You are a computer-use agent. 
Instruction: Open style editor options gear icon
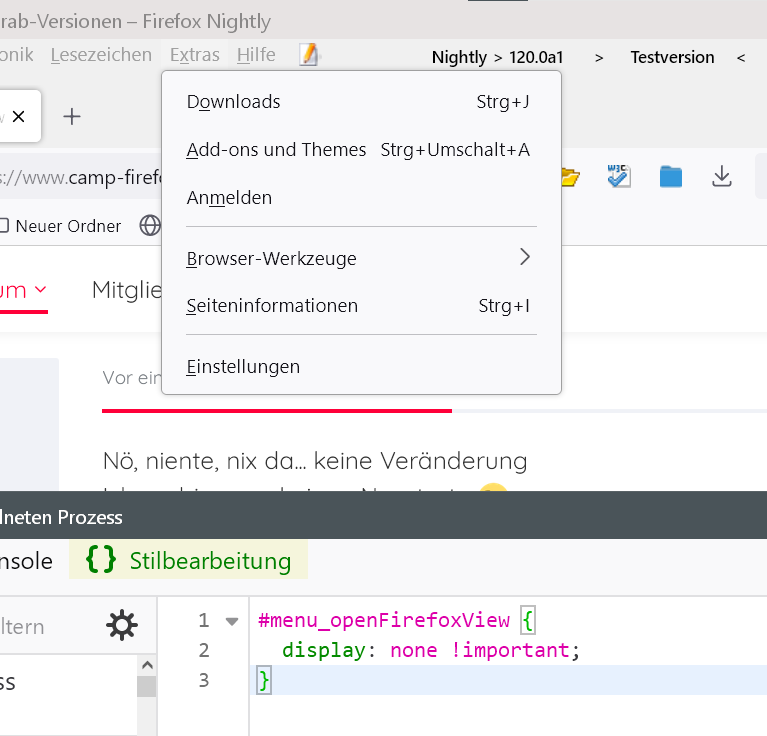click(x=122, y=626)
